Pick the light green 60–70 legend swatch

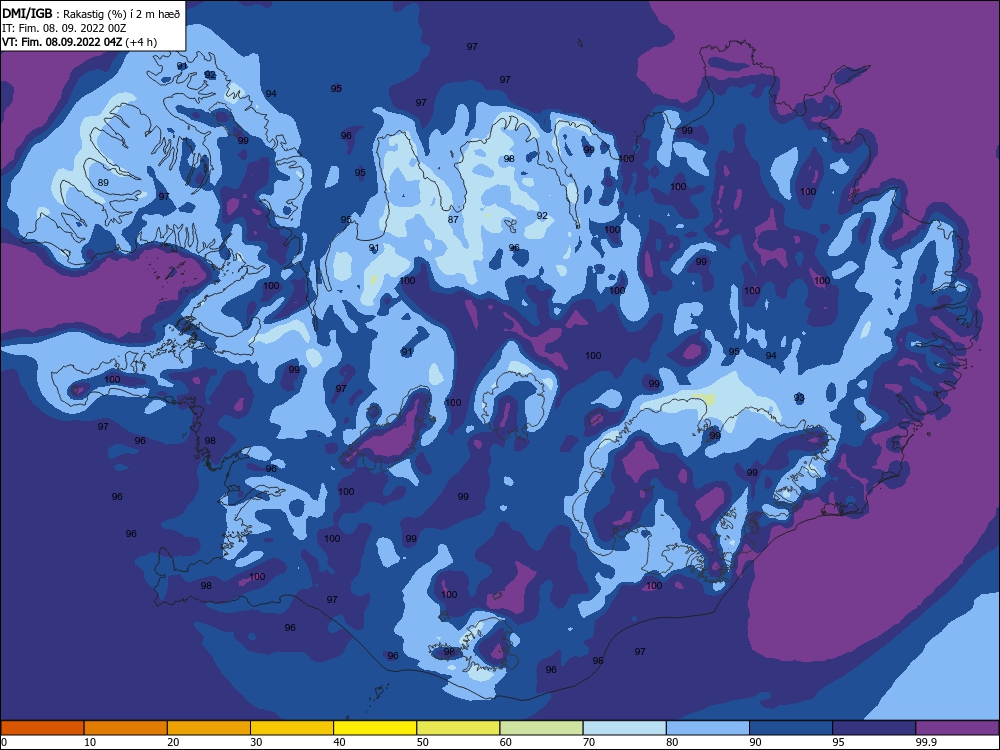[541, 728]
